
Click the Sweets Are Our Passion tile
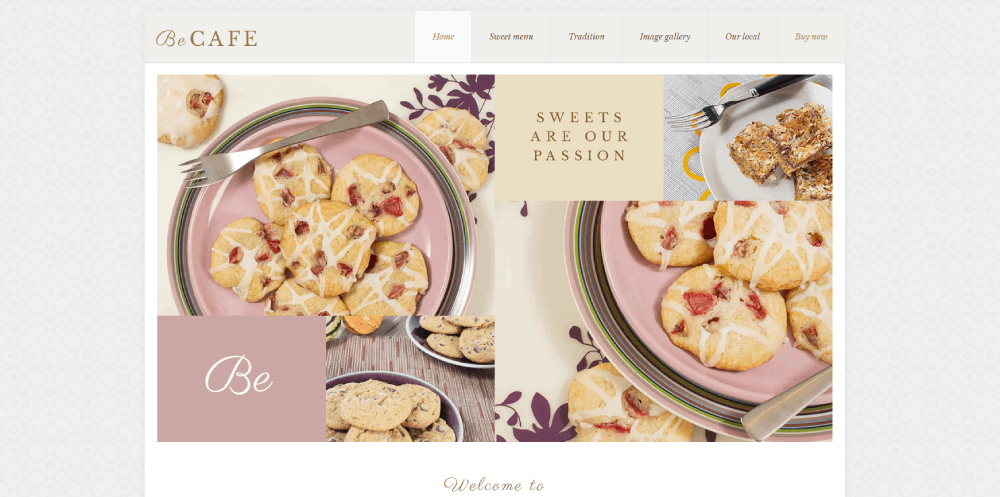579,137
